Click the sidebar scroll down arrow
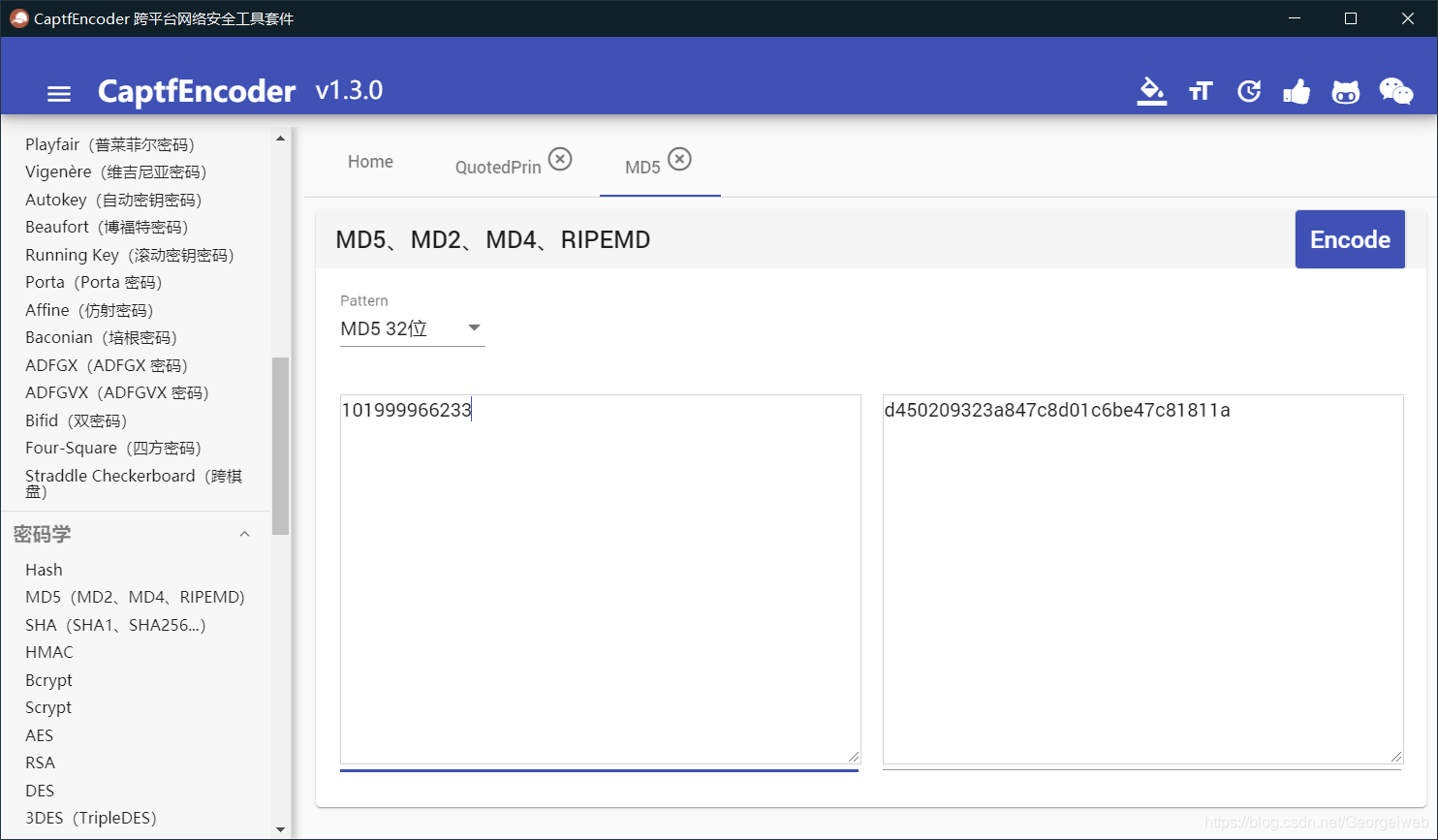The height and width of the screenshot is (840, 1438). [281, 829]
